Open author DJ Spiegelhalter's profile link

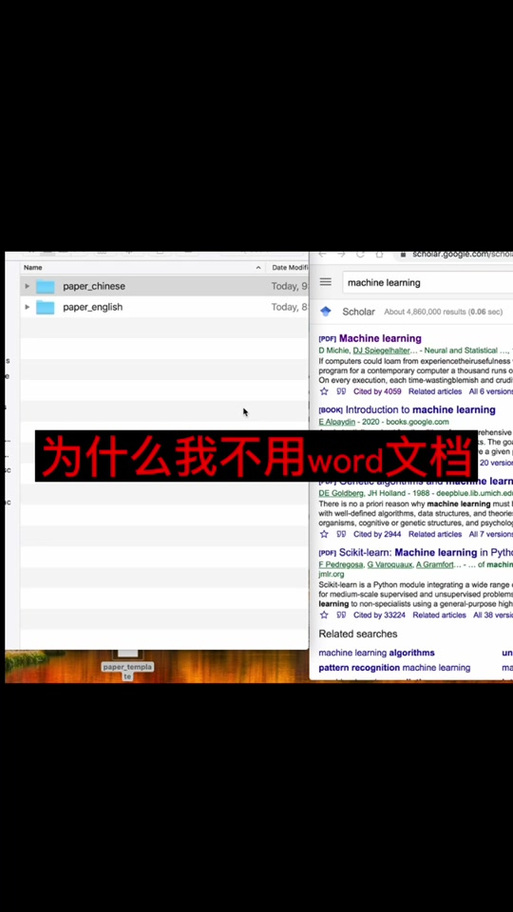(x=382, y=351)
